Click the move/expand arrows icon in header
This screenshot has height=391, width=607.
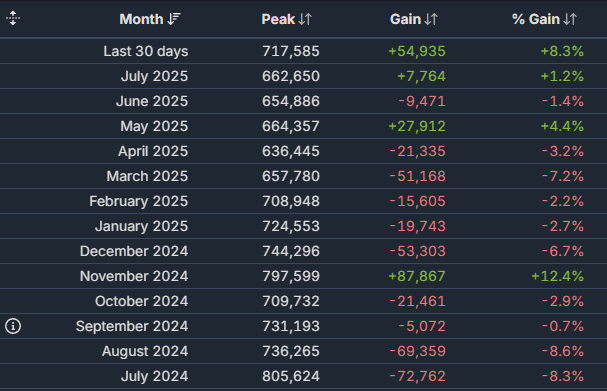coord(13,18)
